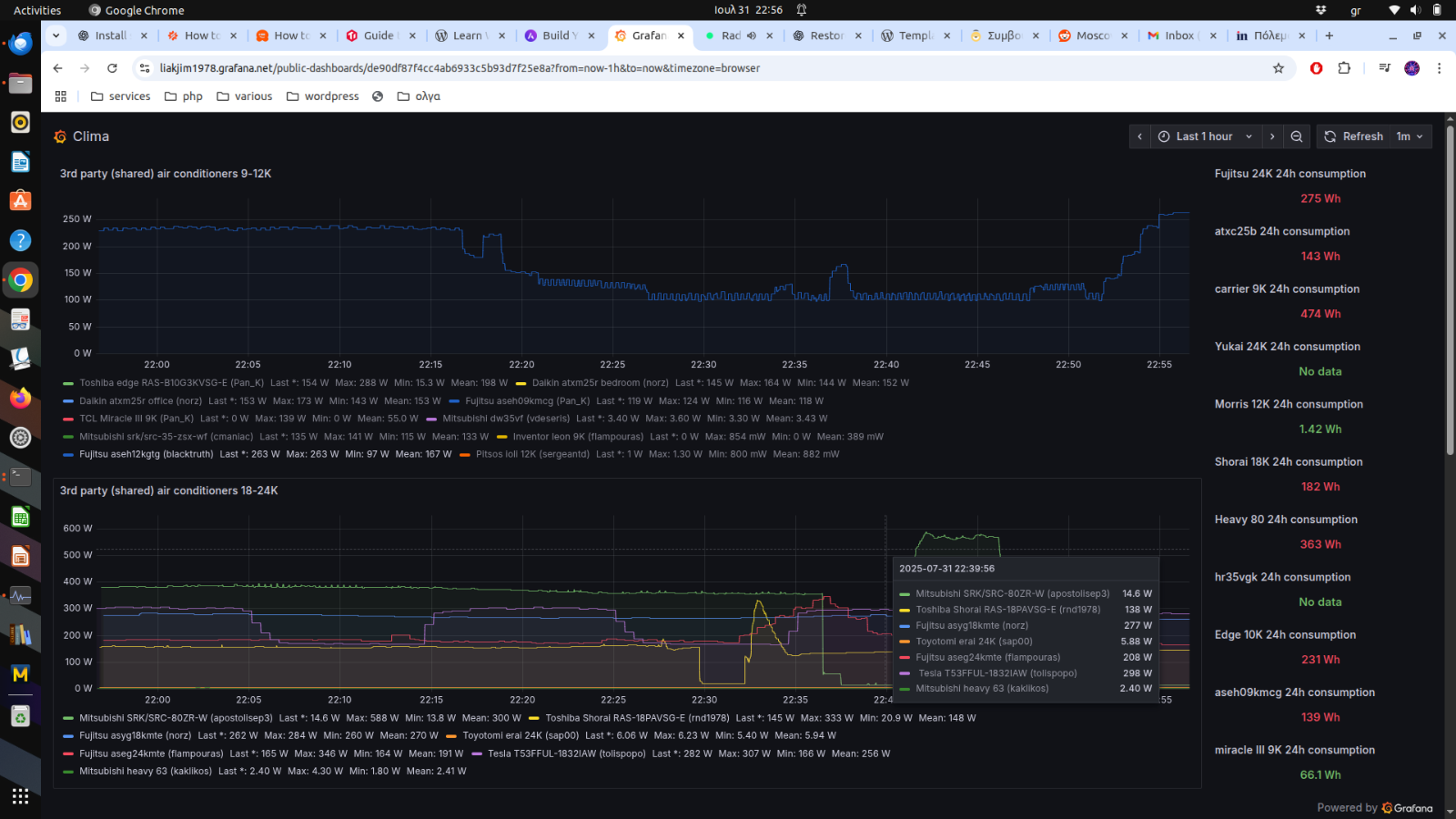Screen dimensions: 1456x819
Task: Shift time range forward with right arrow
Action: 1272,136
